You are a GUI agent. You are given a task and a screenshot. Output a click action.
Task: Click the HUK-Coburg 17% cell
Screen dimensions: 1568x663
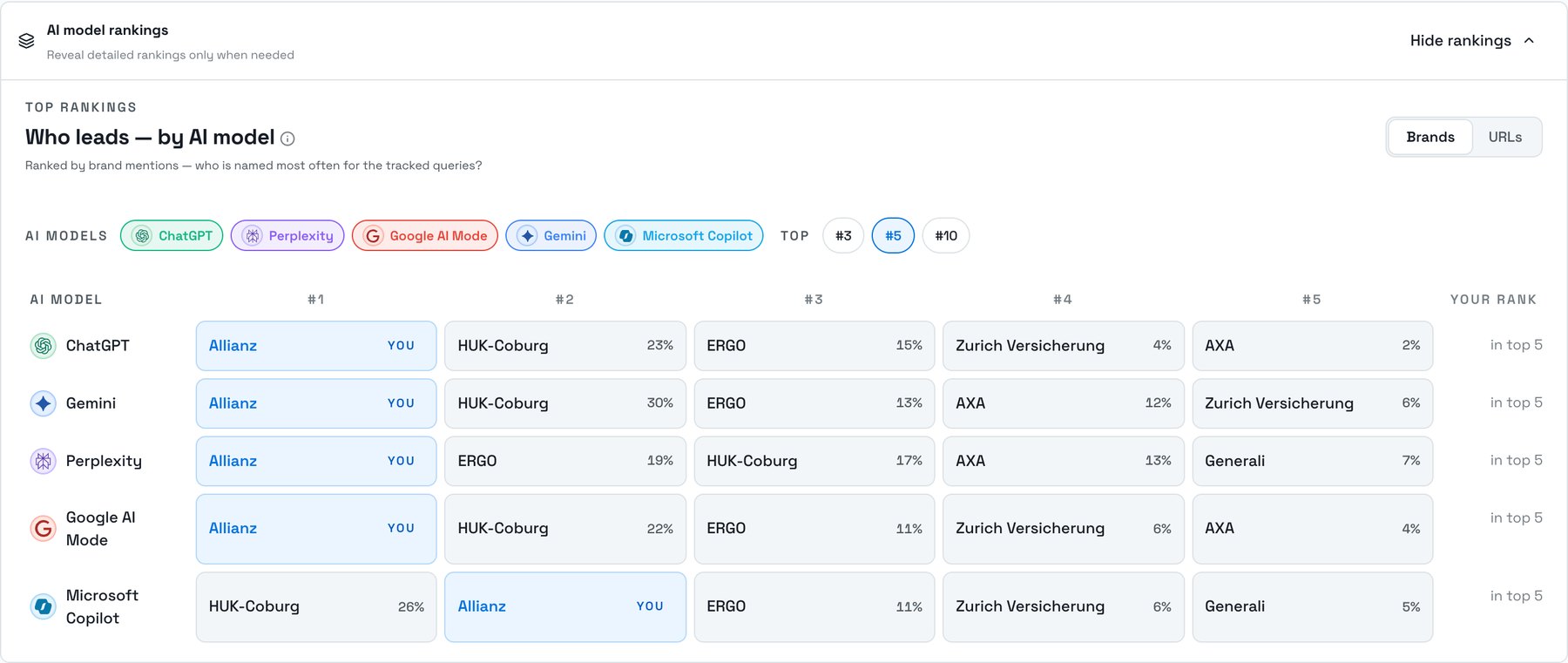click(814, 461)
